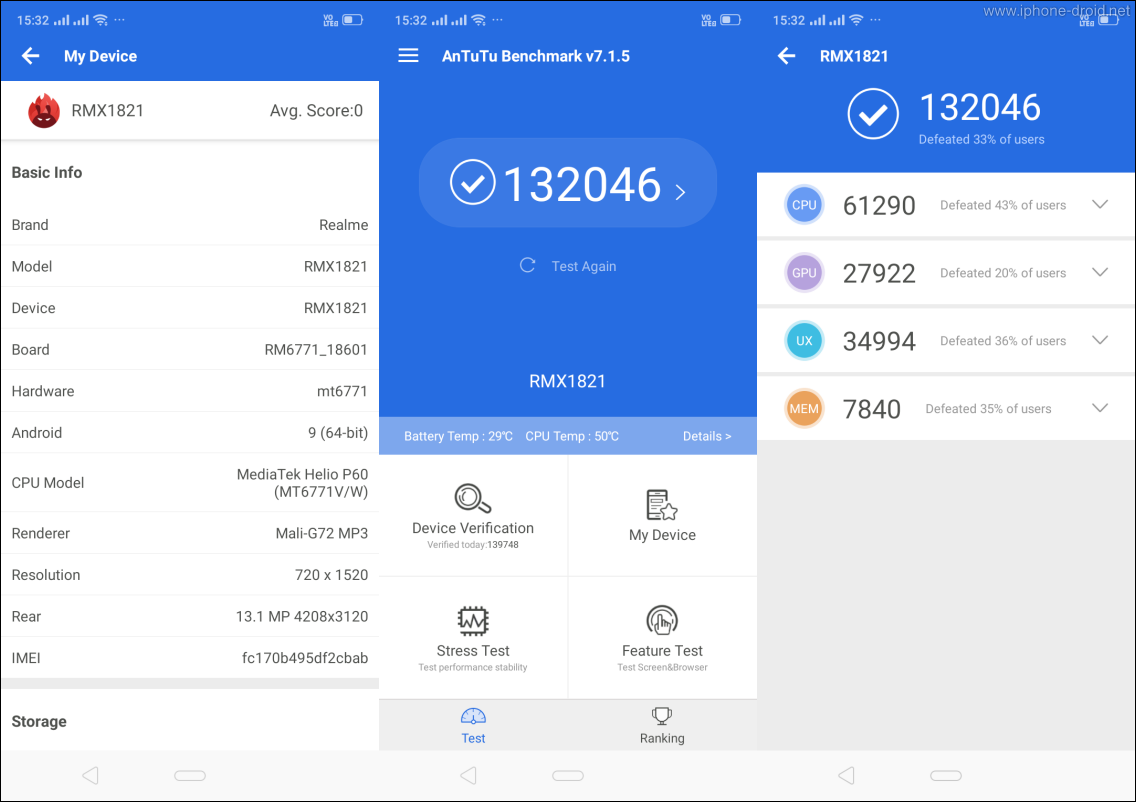Tap the Storage section heading

[x=39, y=722]
